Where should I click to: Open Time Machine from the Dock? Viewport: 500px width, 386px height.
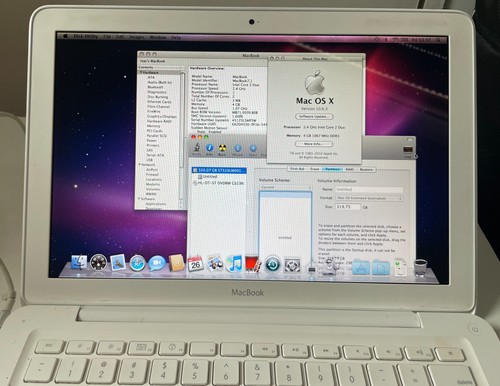(x=273, y=265)
